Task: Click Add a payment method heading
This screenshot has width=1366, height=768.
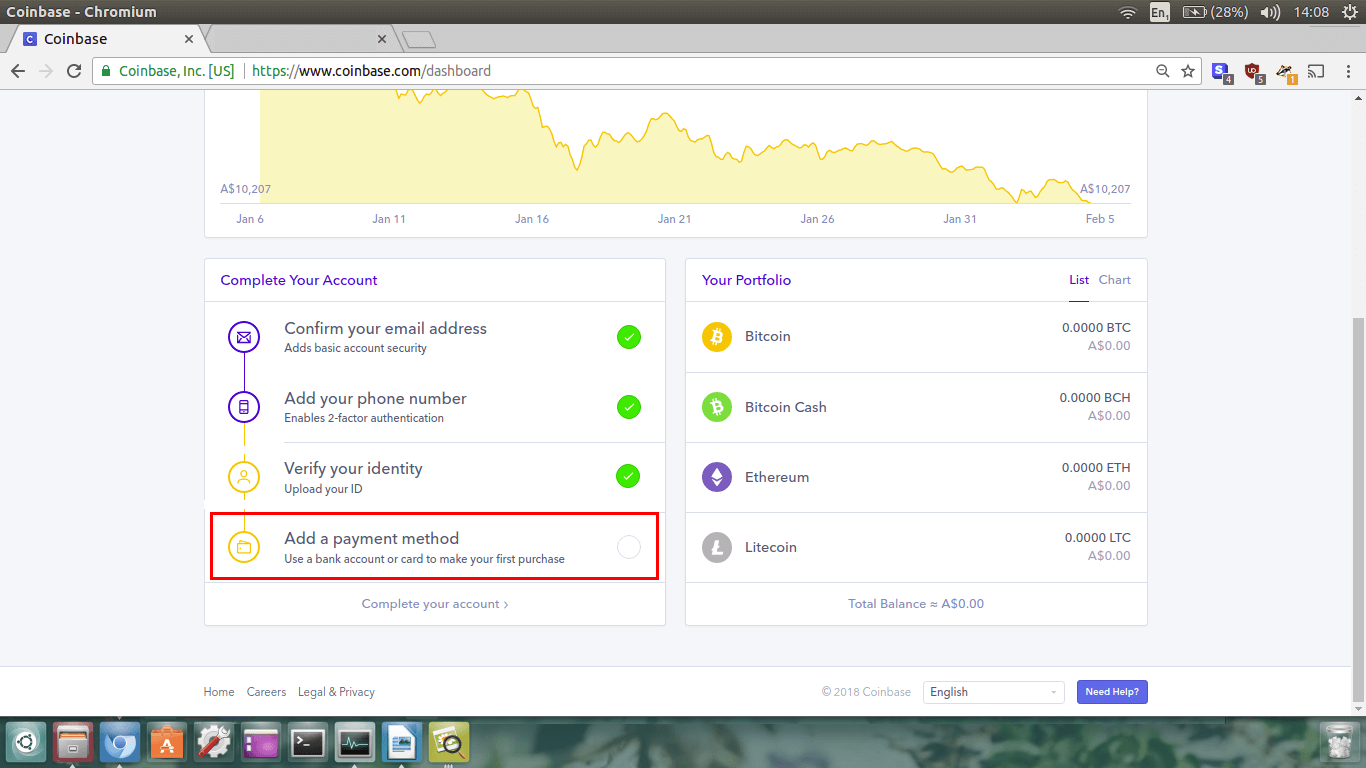Action: [x=371, y=538]
